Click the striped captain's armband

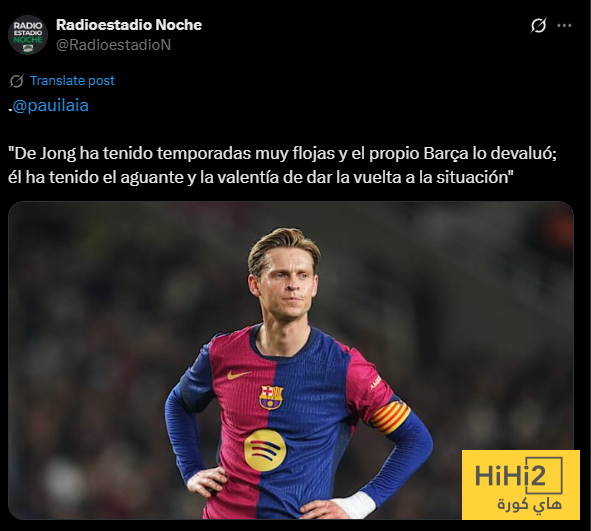click(390, 418)
